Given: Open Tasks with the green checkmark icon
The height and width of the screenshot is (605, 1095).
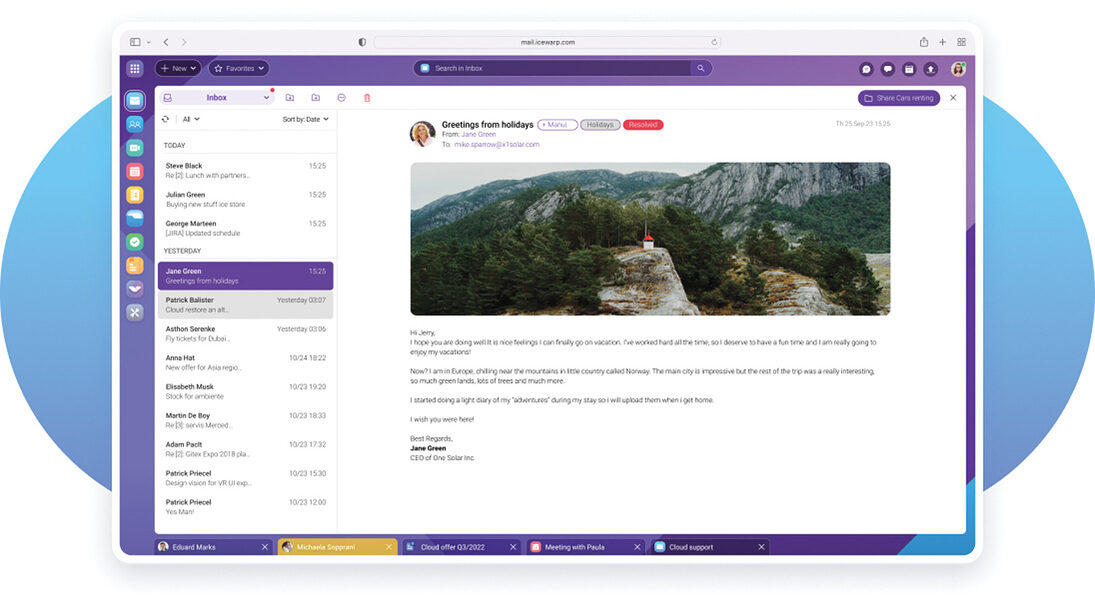Looking at the screenshot, I should click(x=135, y=242).
